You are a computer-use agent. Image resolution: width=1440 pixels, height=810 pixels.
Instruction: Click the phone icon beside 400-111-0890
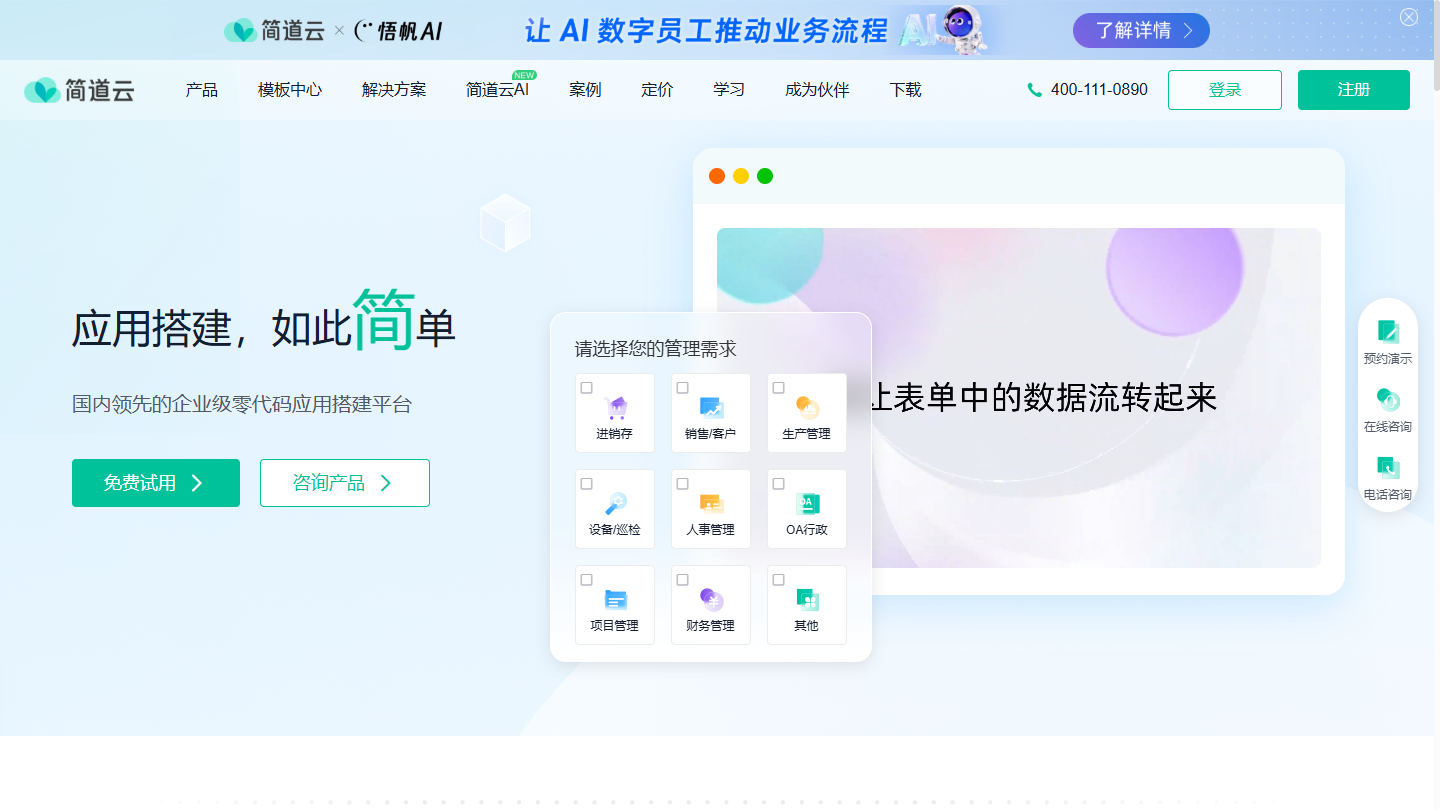click(x=1034, y=90)
